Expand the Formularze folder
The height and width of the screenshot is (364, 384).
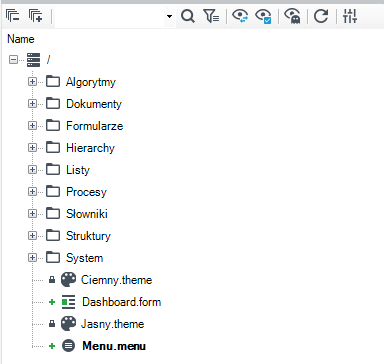pyautogui.click(x=32, y=126)
